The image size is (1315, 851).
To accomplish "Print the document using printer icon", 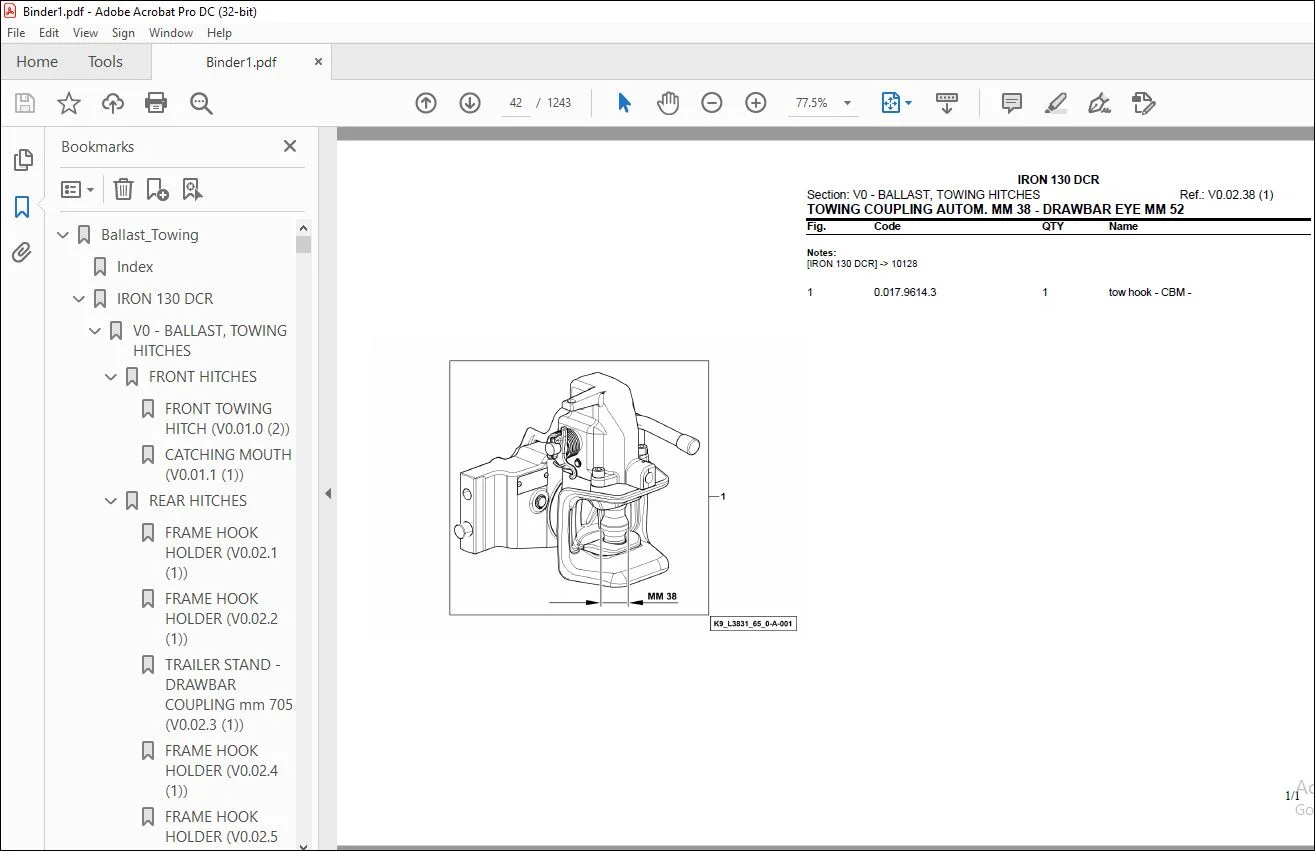I will pyautogui.click(x=156, y=103).
